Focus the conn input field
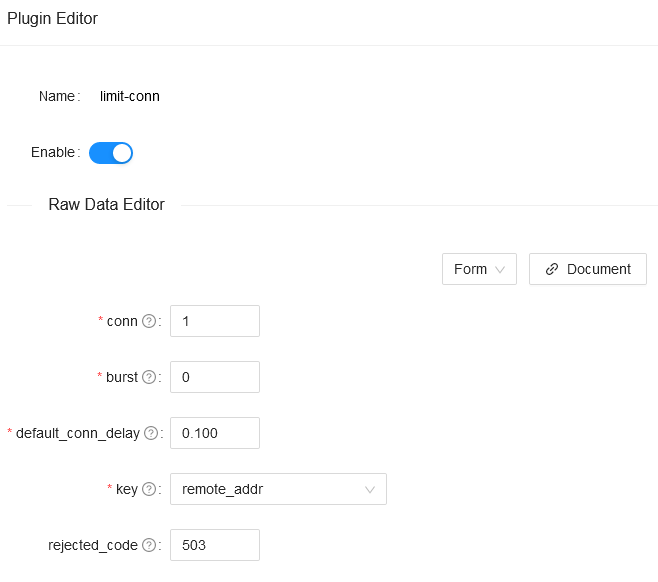The height and width of the screenshot is (582, 658). coord(215,321)
